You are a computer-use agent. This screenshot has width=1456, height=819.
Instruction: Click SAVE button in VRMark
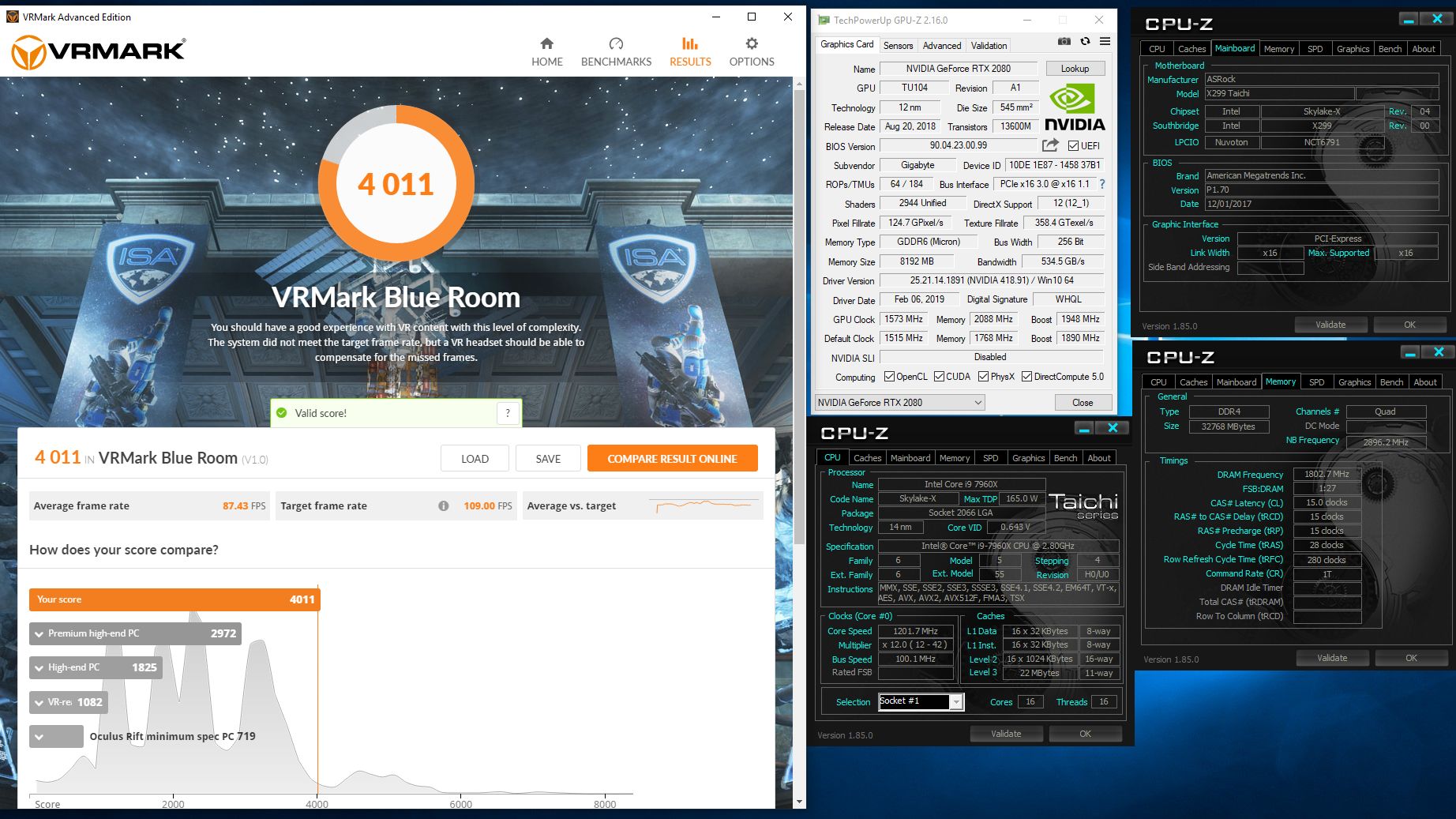548,459
